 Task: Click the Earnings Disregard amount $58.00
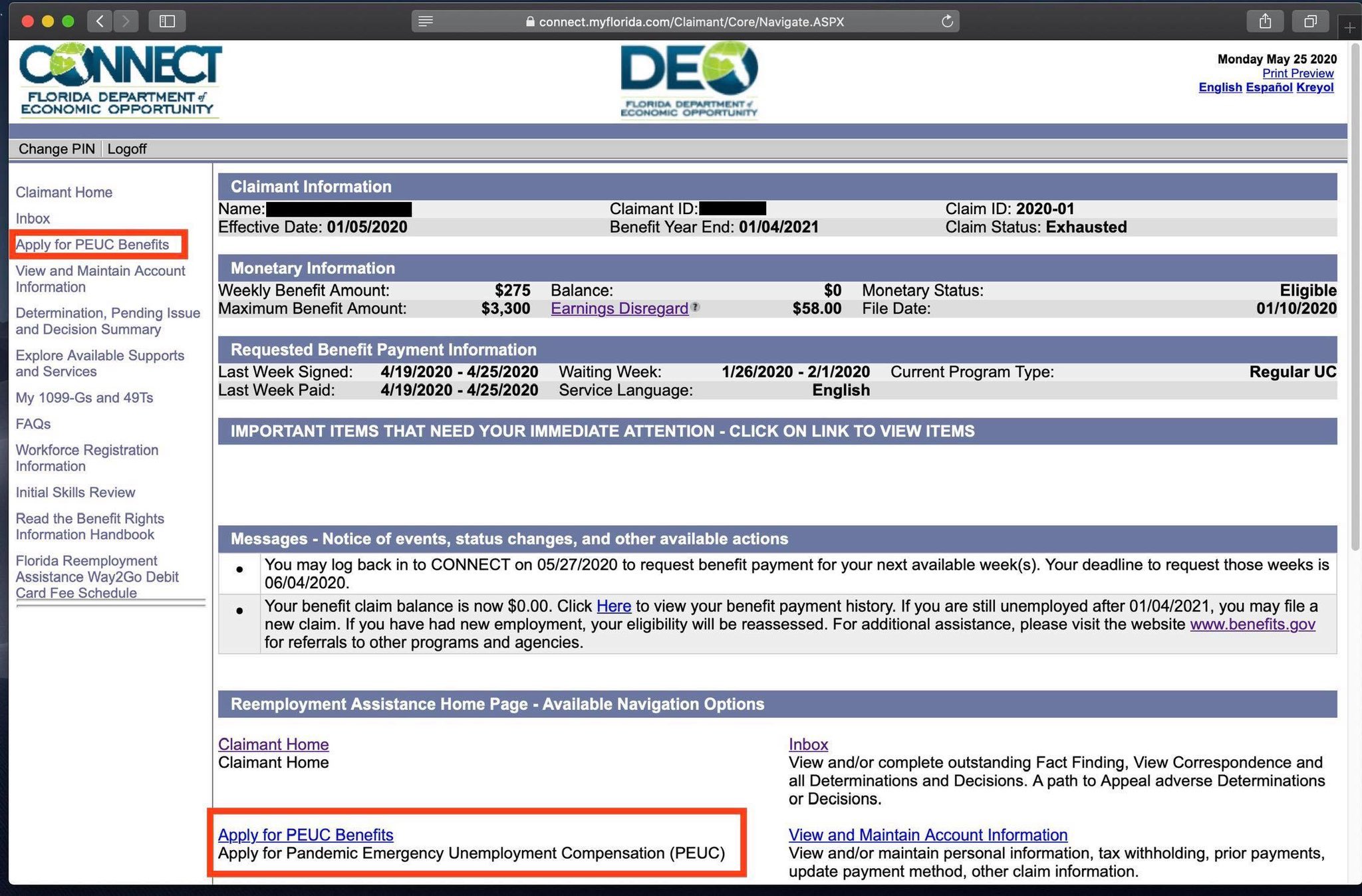817,308
